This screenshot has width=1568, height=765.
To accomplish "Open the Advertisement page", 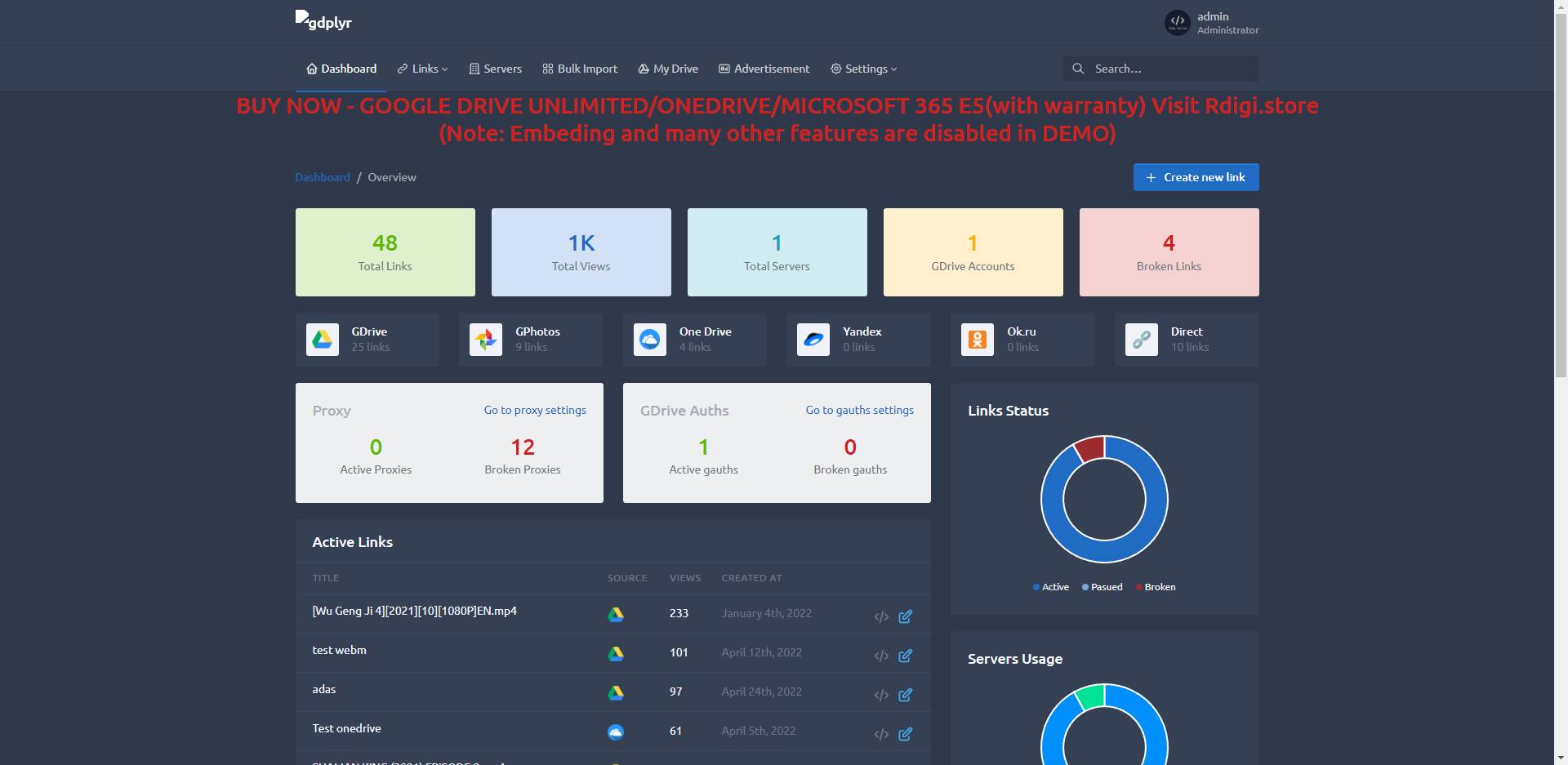I will coord(764,69).
